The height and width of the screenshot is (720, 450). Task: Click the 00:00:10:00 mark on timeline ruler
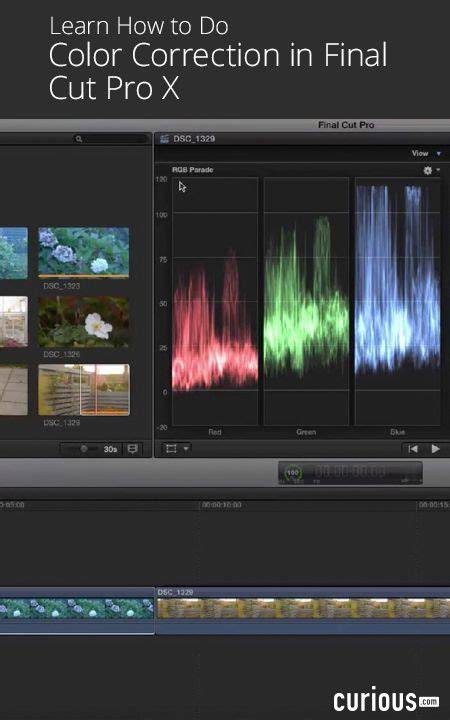(221, 505)
